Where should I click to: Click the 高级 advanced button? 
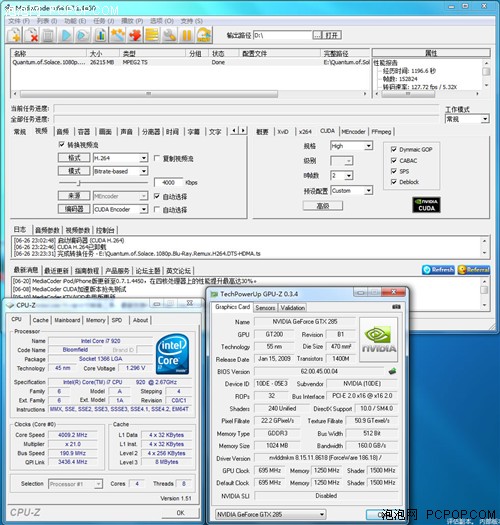click(x=323, y=206)
